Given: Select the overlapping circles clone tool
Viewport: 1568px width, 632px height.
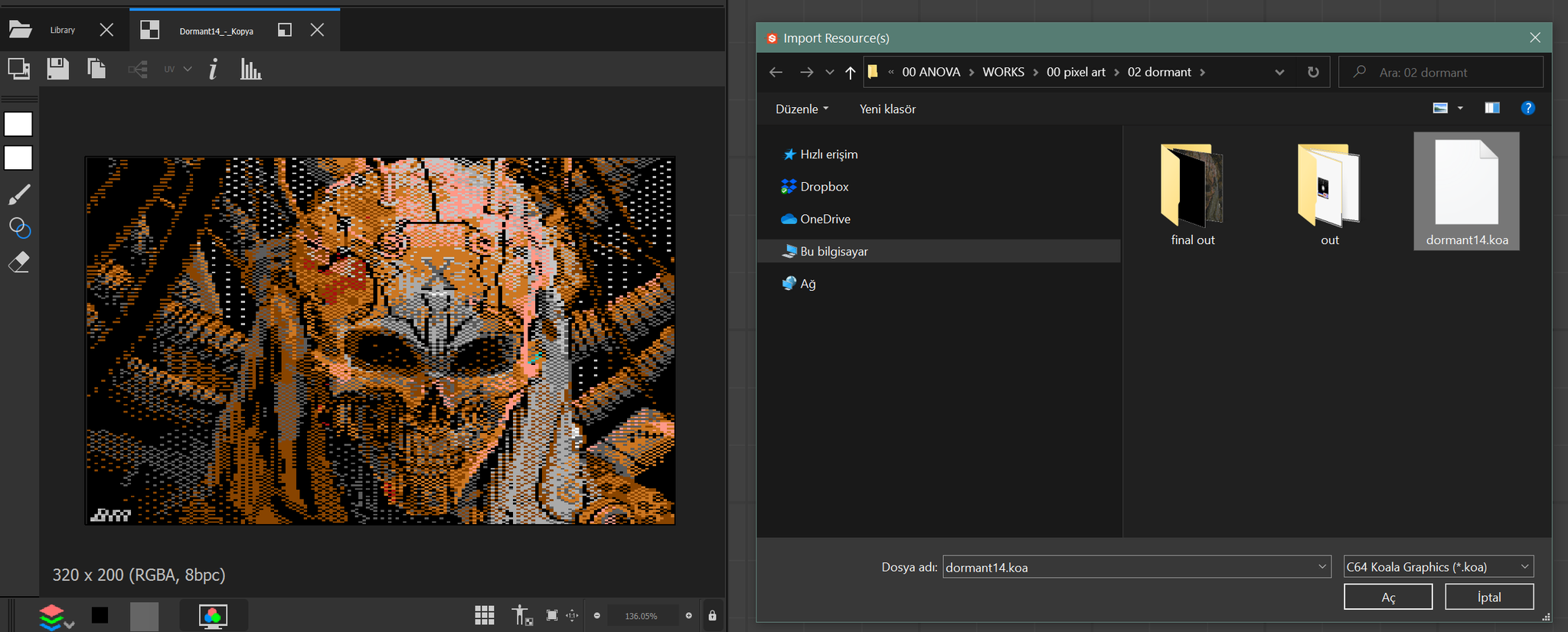Looking at the screenshot, I should coord(19,228).
